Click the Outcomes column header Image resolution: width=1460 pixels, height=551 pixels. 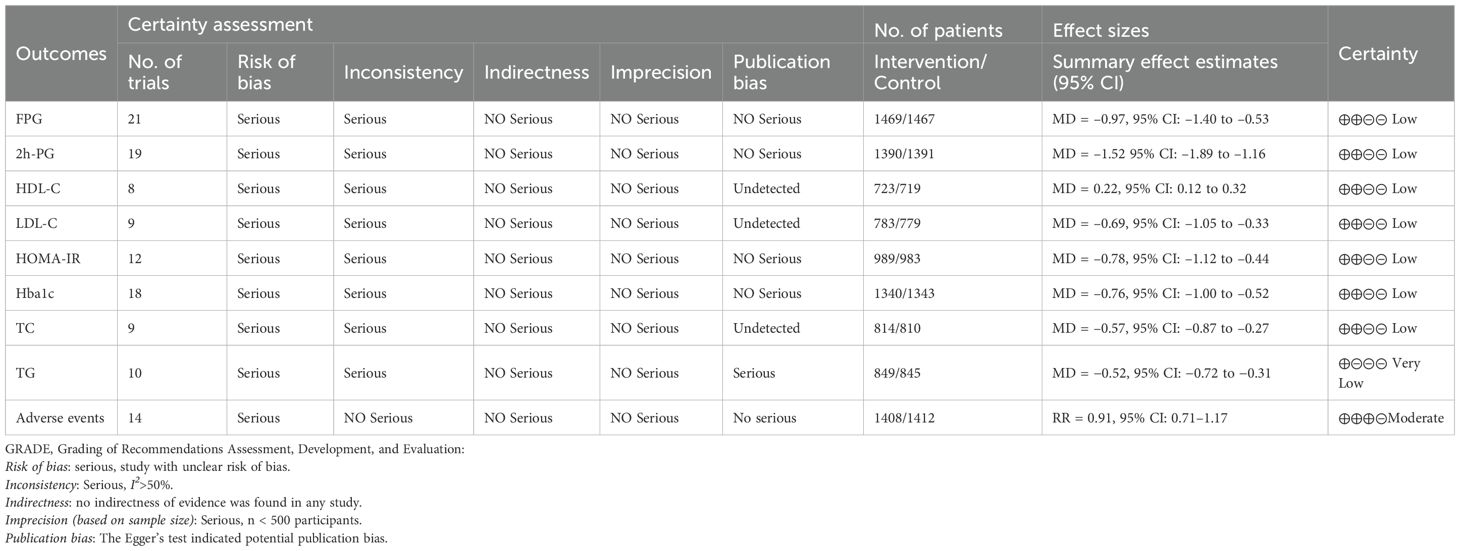point(61,54)
